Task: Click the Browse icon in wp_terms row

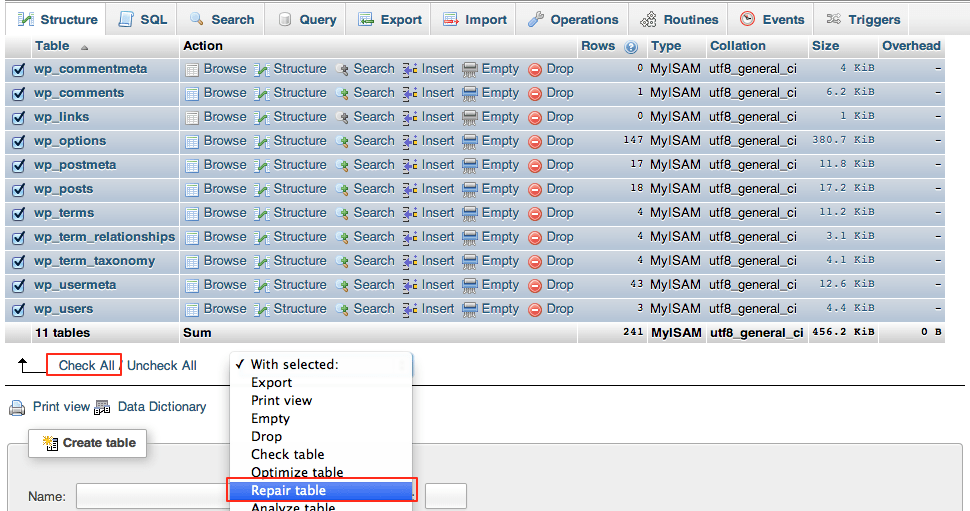Action: tap(192, 214)
